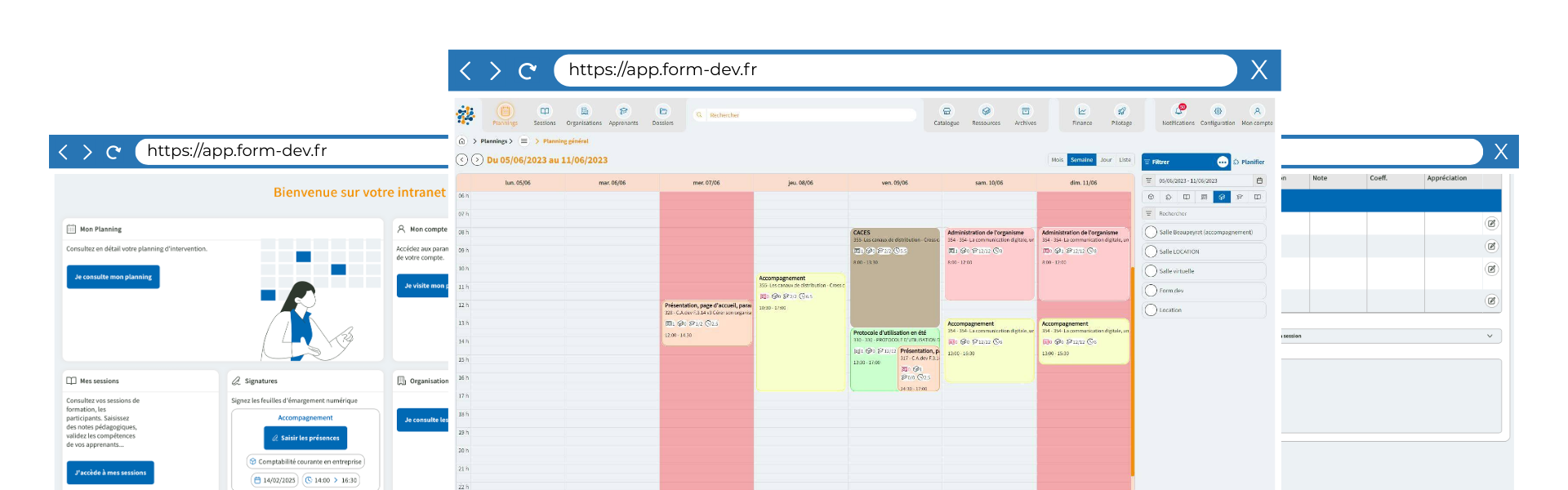1568x490 pixels.
Task: Expand the session dropdown chevron
Action: 1490,336
